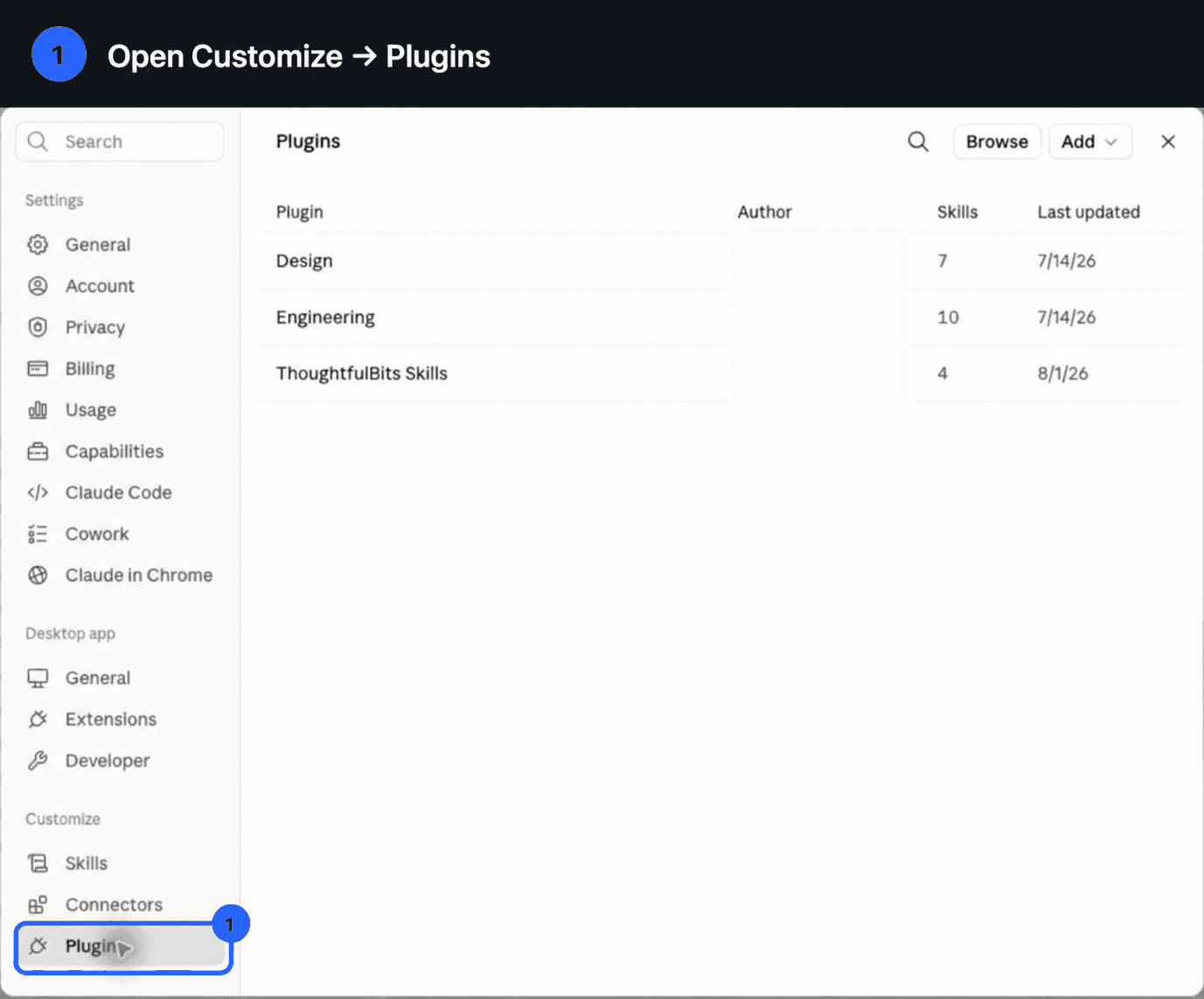Click the Claude in Chrome icon

click(38, 575)
